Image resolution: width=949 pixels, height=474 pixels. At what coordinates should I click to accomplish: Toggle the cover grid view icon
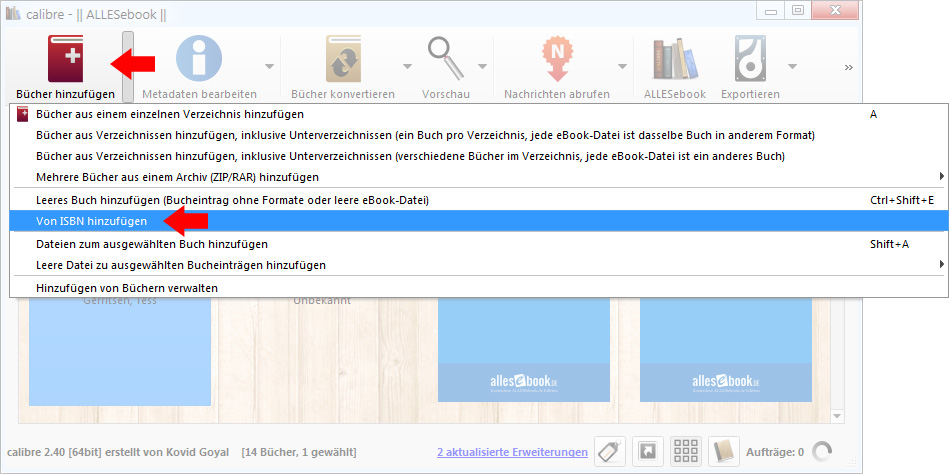point(686,451)
